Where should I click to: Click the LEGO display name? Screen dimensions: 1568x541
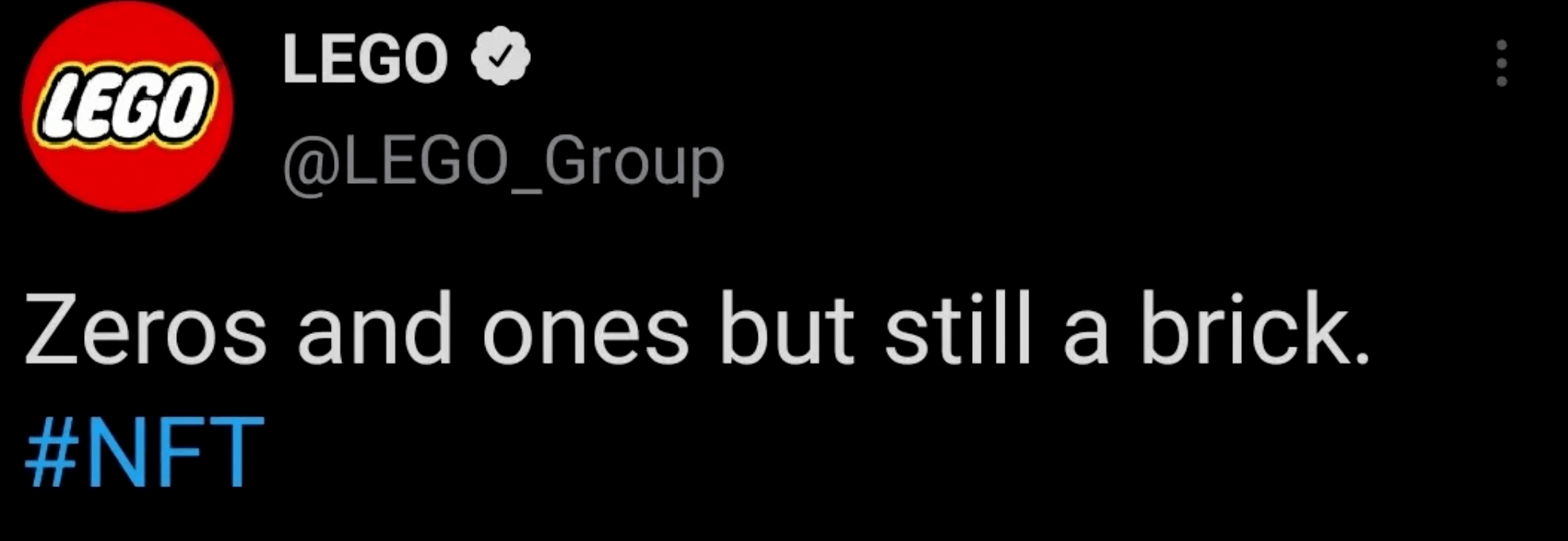[365, 59]
